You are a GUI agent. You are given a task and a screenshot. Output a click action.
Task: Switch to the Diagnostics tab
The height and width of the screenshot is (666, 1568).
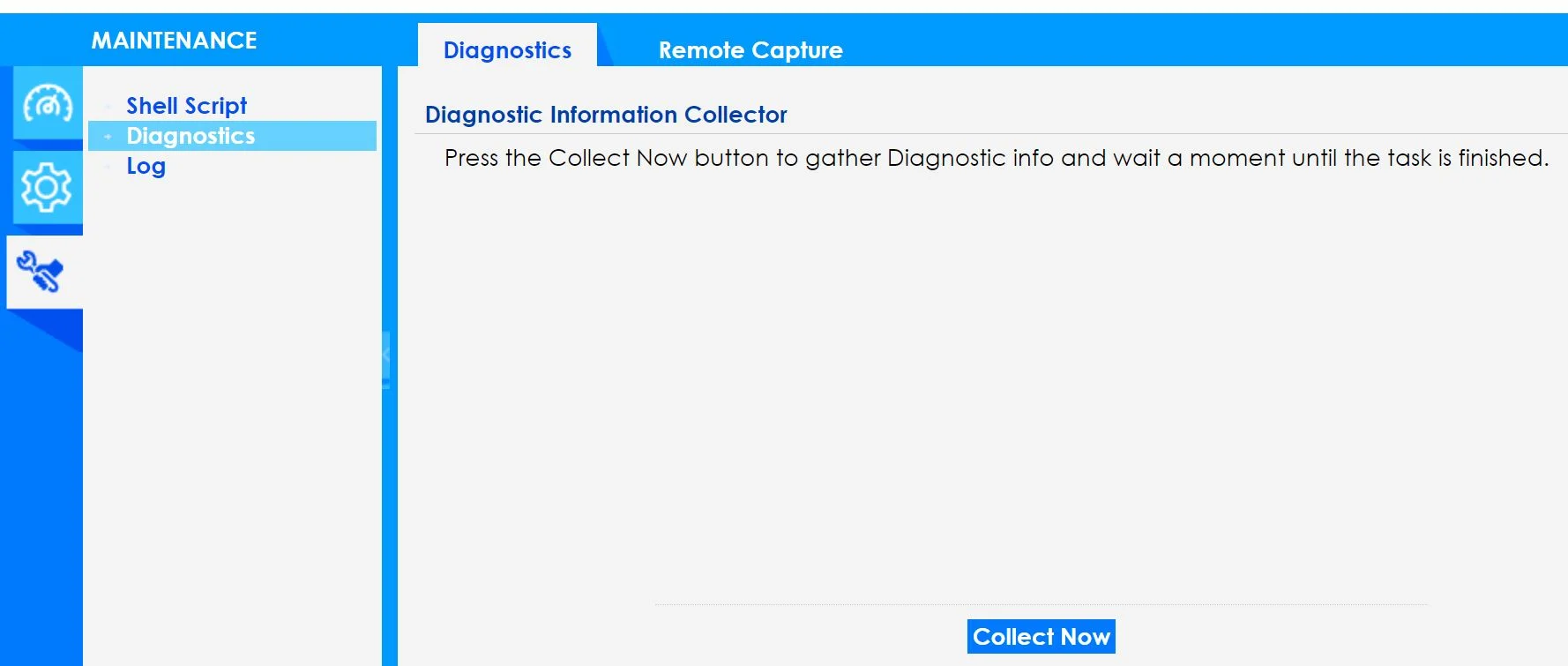[507, 50]
